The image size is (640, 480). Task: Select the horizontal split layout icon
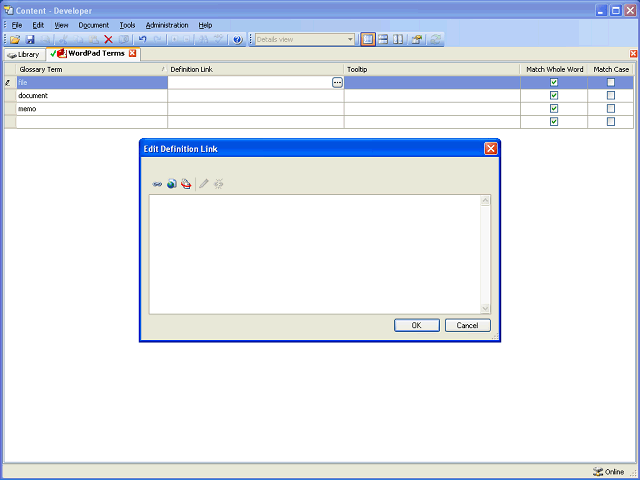click(x=383, y=40)
